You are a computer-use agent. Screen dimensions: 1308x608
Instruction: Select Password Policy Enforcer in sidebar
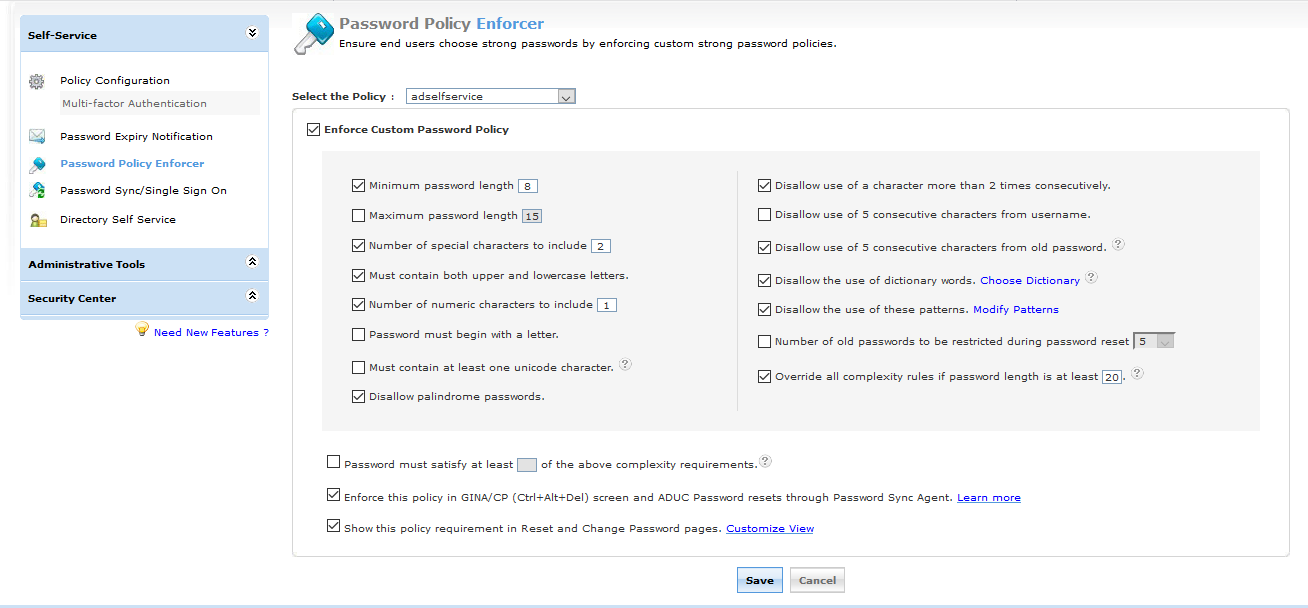click(132, 163)
